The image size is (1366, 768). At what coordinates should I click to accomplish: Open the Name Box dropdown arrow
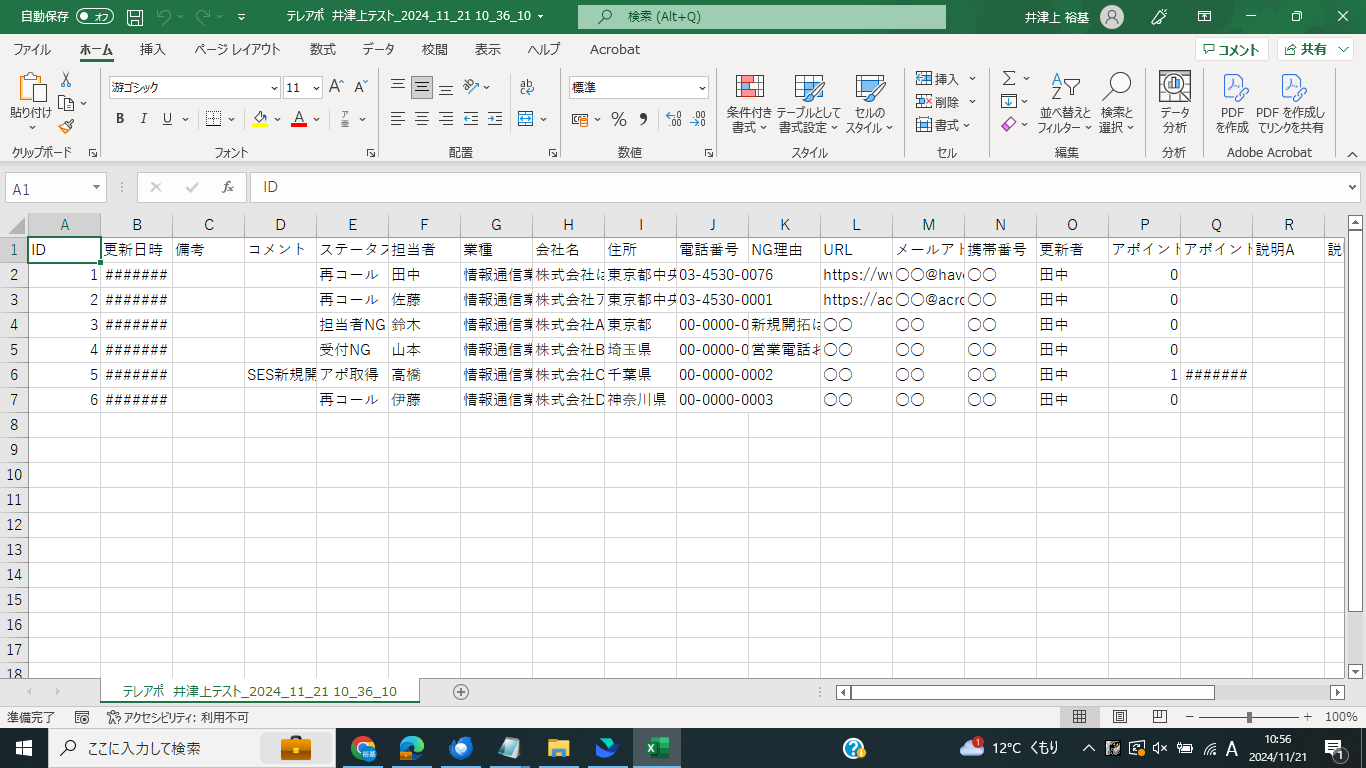[96, 188]
